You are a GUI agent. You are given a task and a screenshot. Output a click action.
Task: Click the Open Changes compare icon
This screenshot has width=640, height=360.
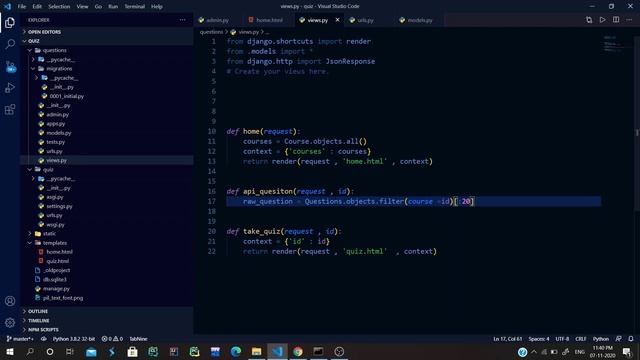(589, 20)
